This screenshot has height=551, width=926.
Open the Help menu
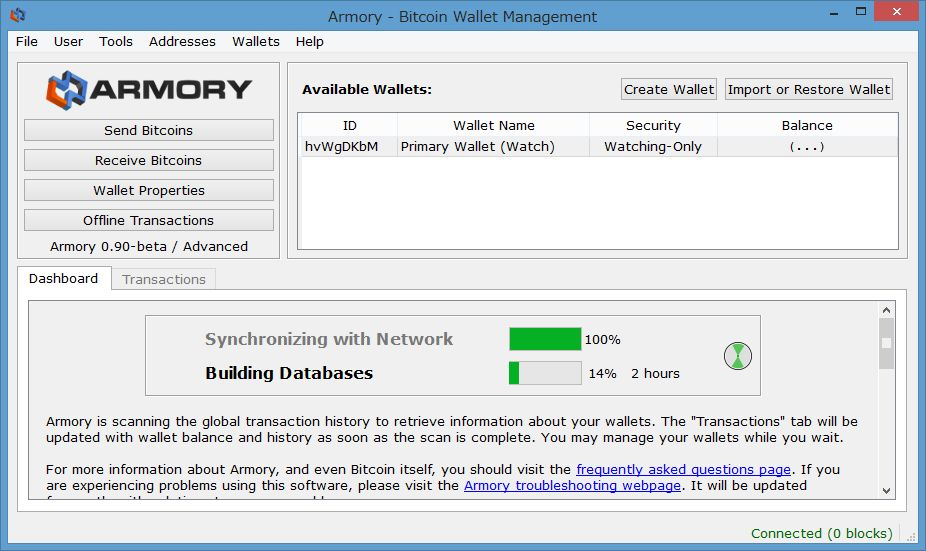coord(309,41)
